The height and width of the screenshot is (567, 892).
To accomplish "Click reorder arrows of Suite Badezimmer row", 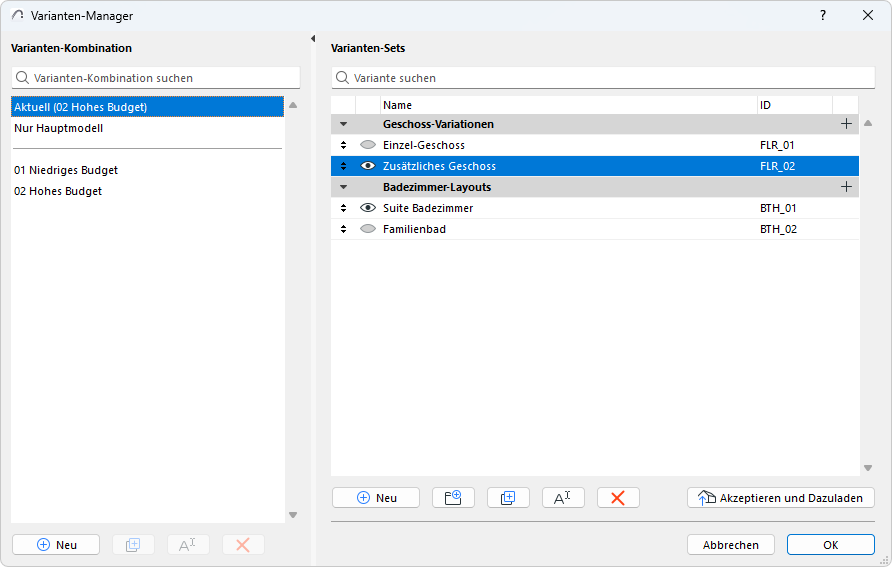I will coord(344,208).
